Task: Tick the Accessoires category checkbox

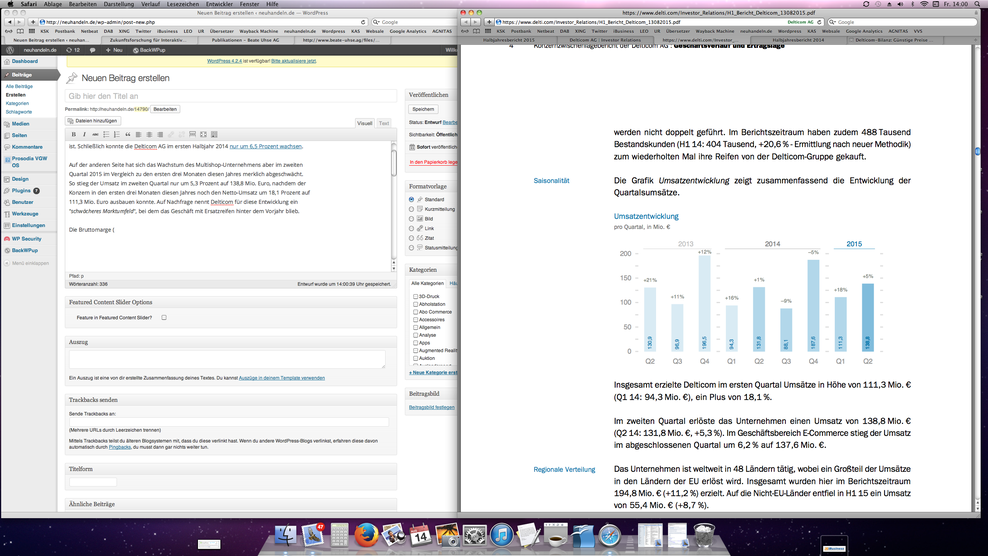Action: pos(415,320)
